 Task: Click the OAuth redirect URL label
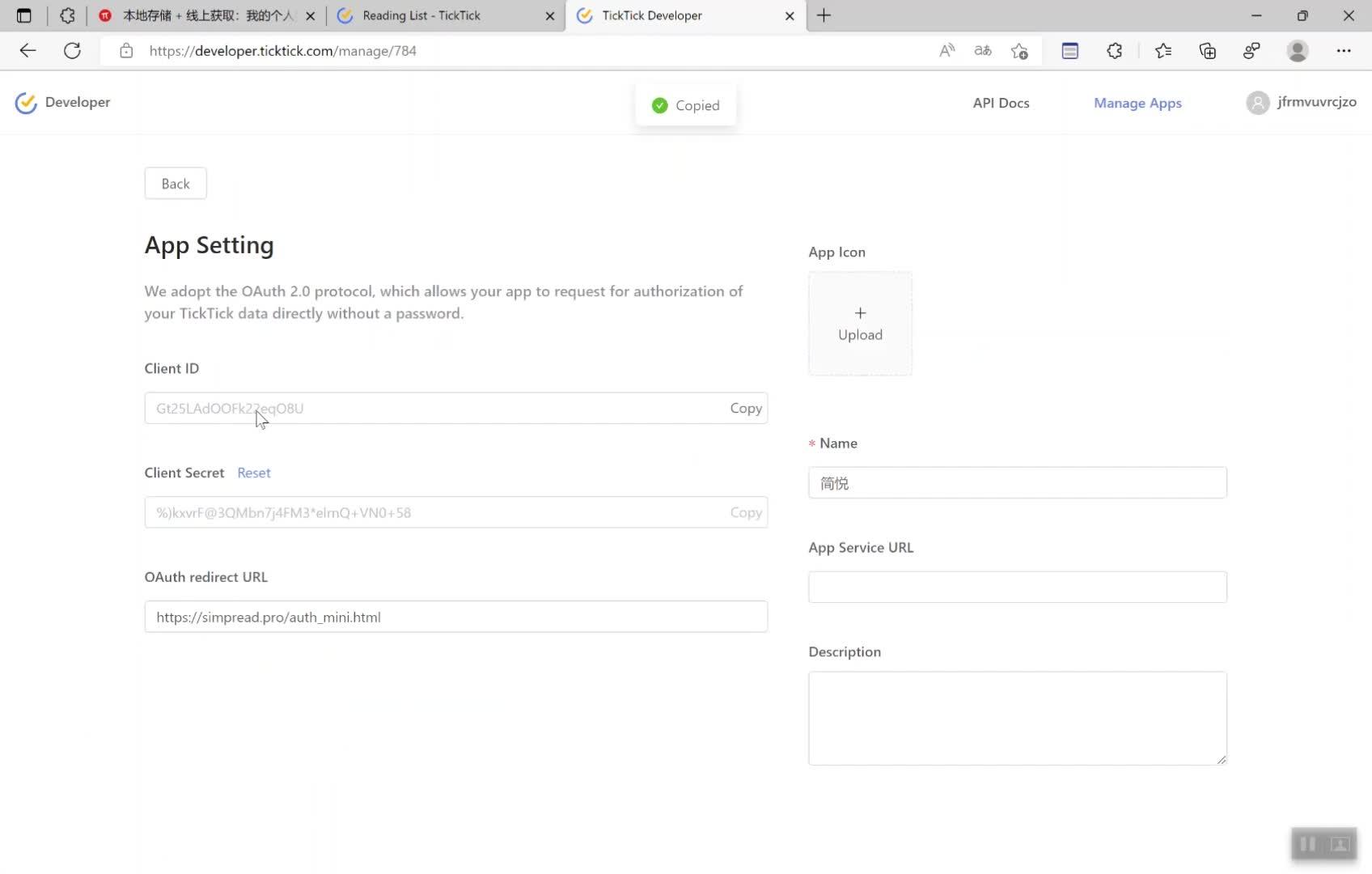pos(206,577)
